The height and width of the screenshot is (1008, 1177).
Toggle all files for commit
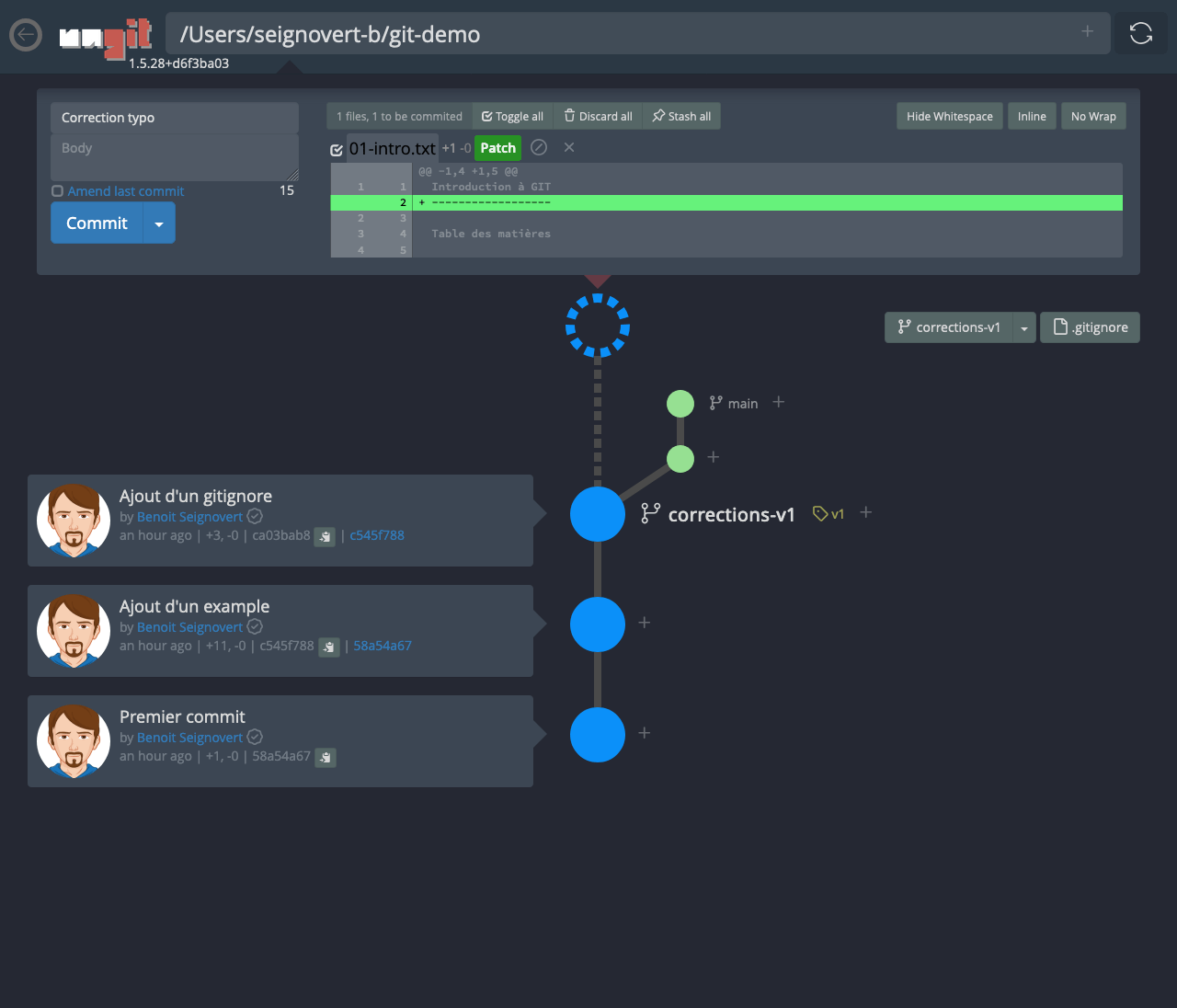512,116
